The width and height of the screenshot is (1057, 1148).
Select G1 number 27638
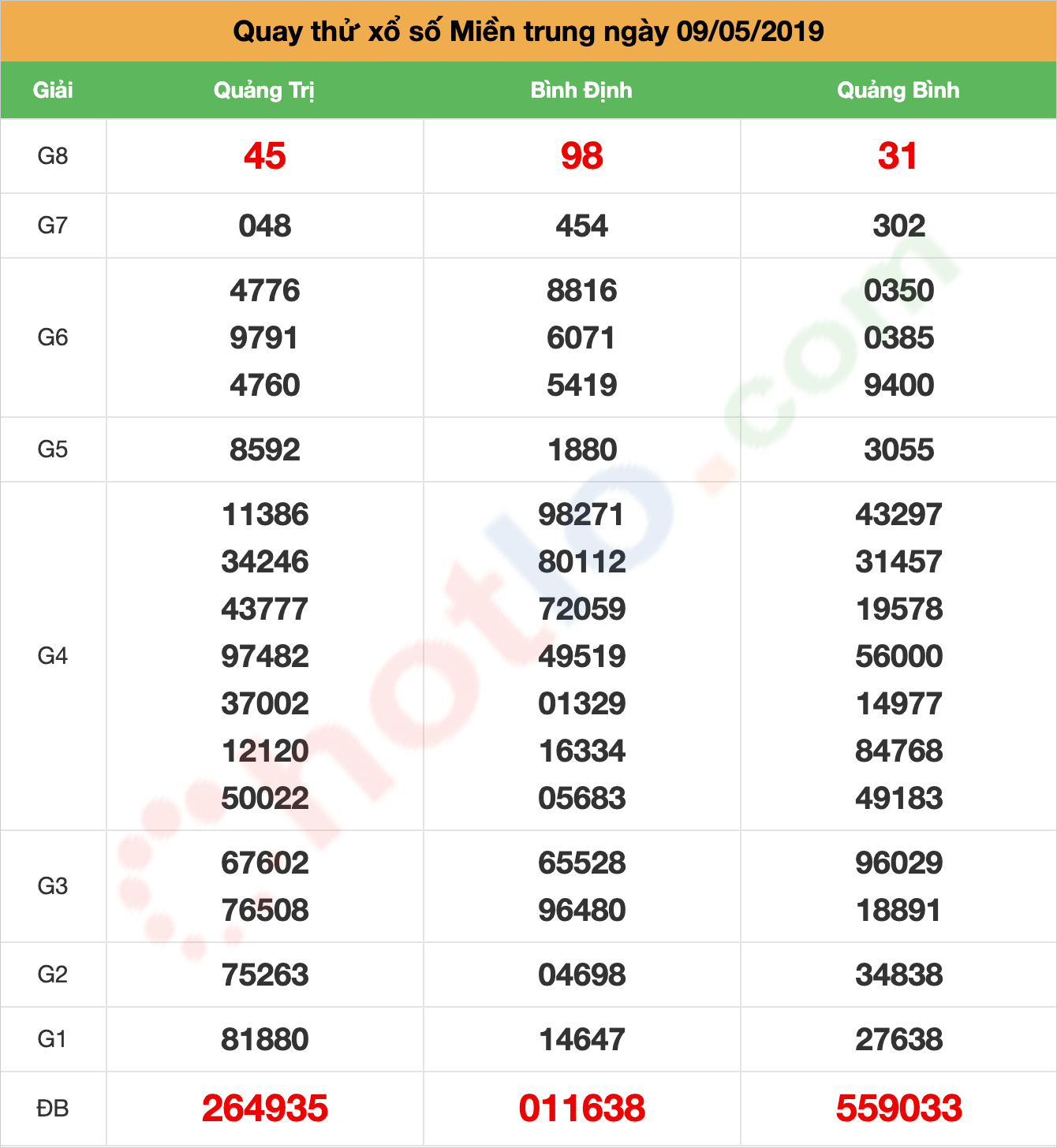click(899, 1040)
